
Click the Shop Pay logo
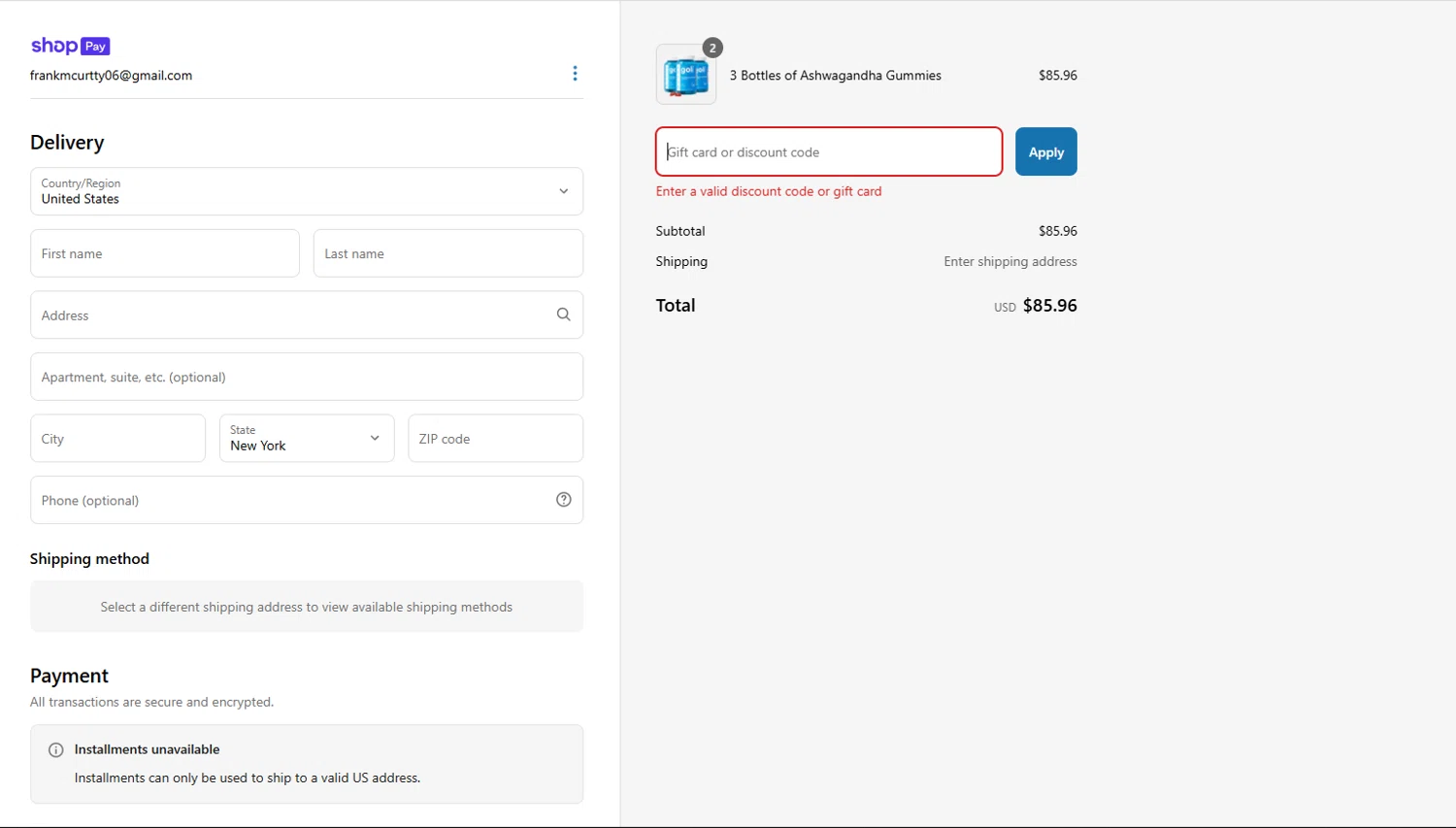coord(70,46)
